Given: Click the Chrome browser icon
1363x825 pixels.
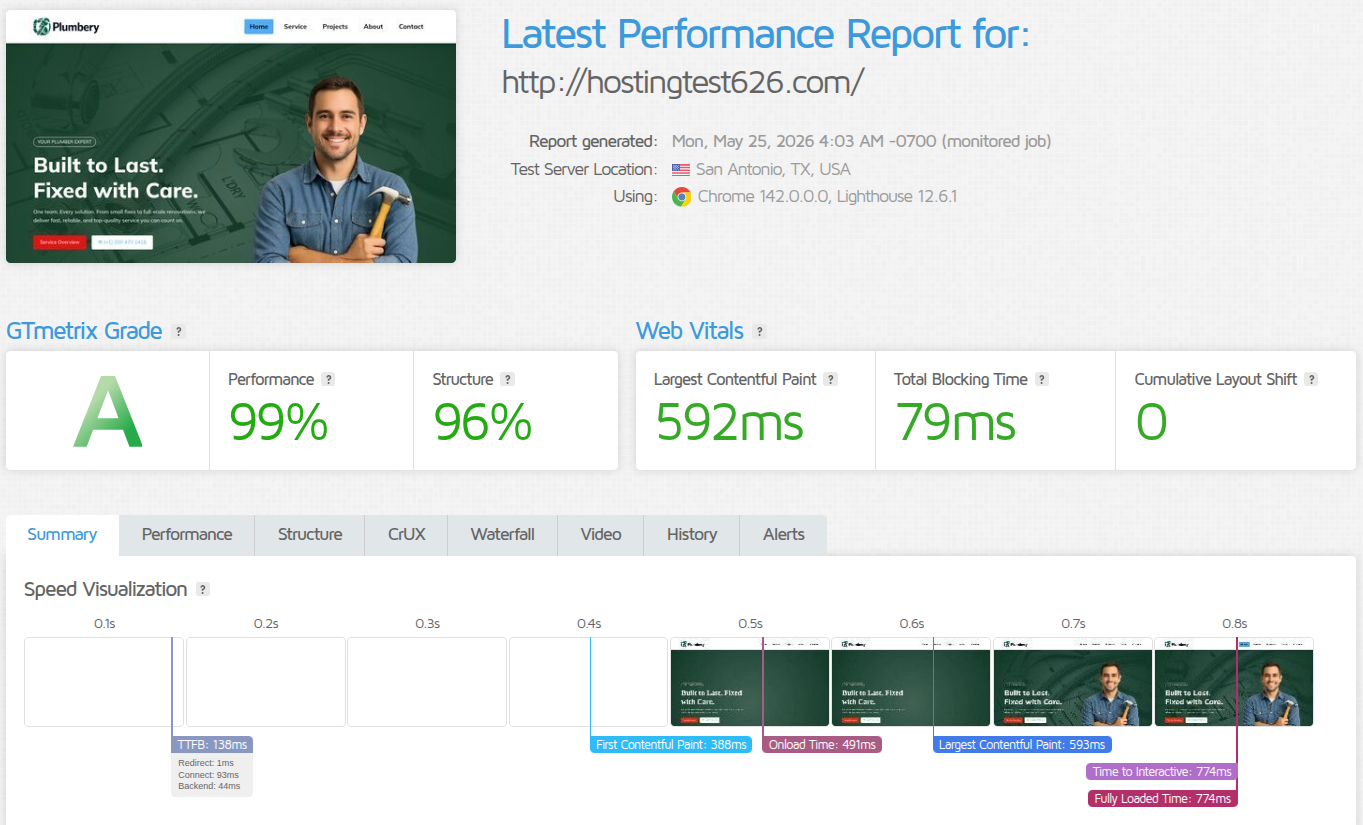Looking at the screenshot, I should coord(681,197).
